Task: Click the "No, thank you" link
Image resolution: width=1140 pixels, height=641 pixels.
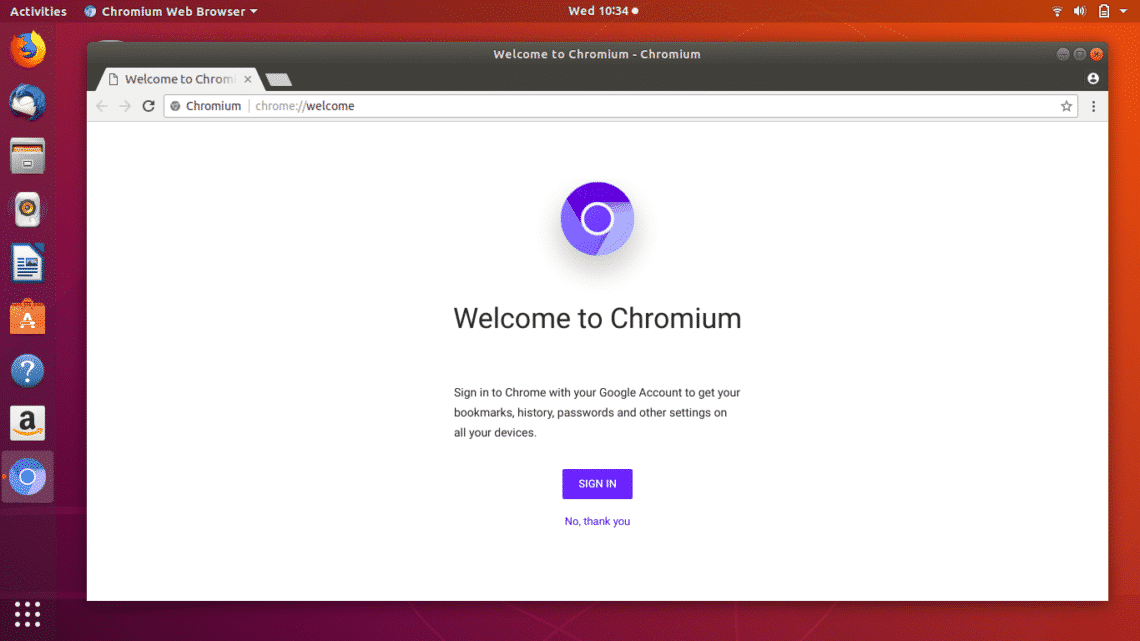Action: (x=597, y=521)
